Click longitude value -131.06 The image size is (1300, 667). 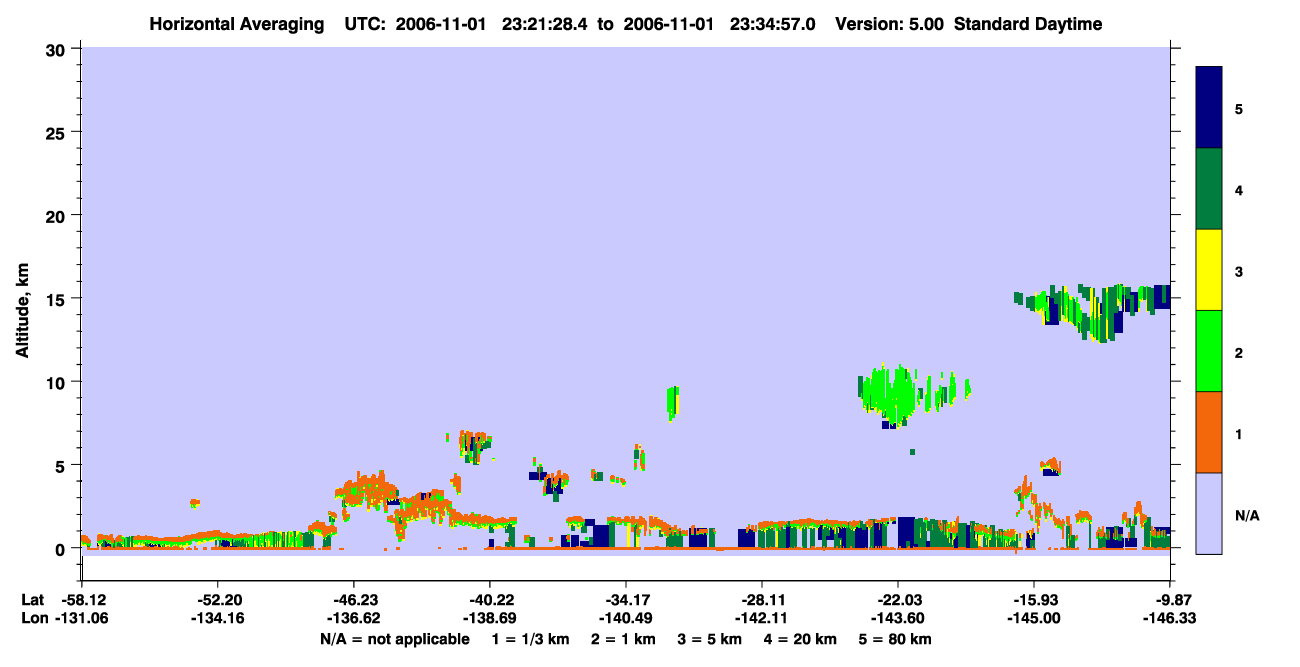click(x=82, y=619)
